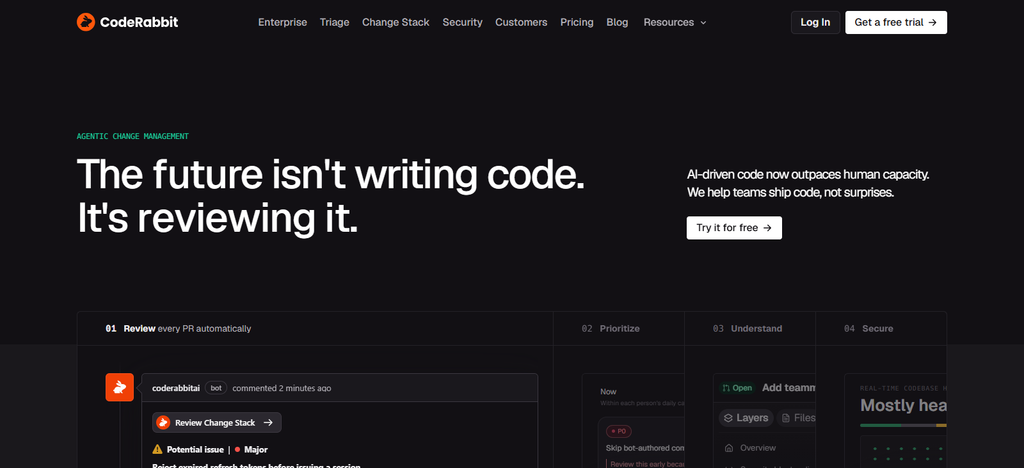Click the Log In button
1024x468 pixels.
click(815, 22)
